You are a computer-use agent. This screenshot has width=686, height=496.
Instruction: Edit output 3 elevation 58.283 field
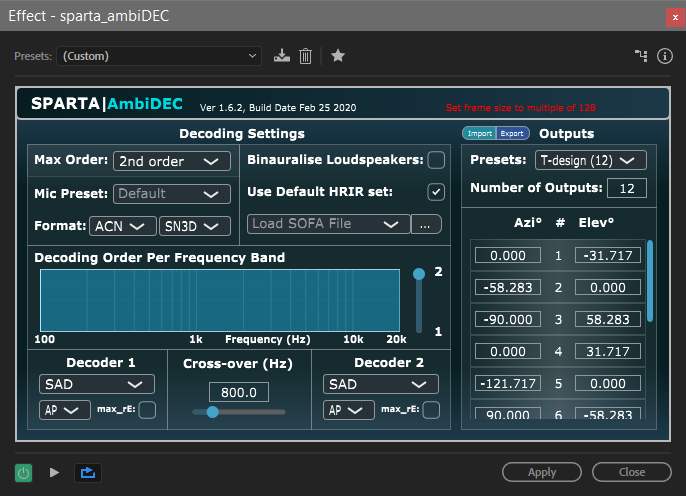[x=608, y=319]
